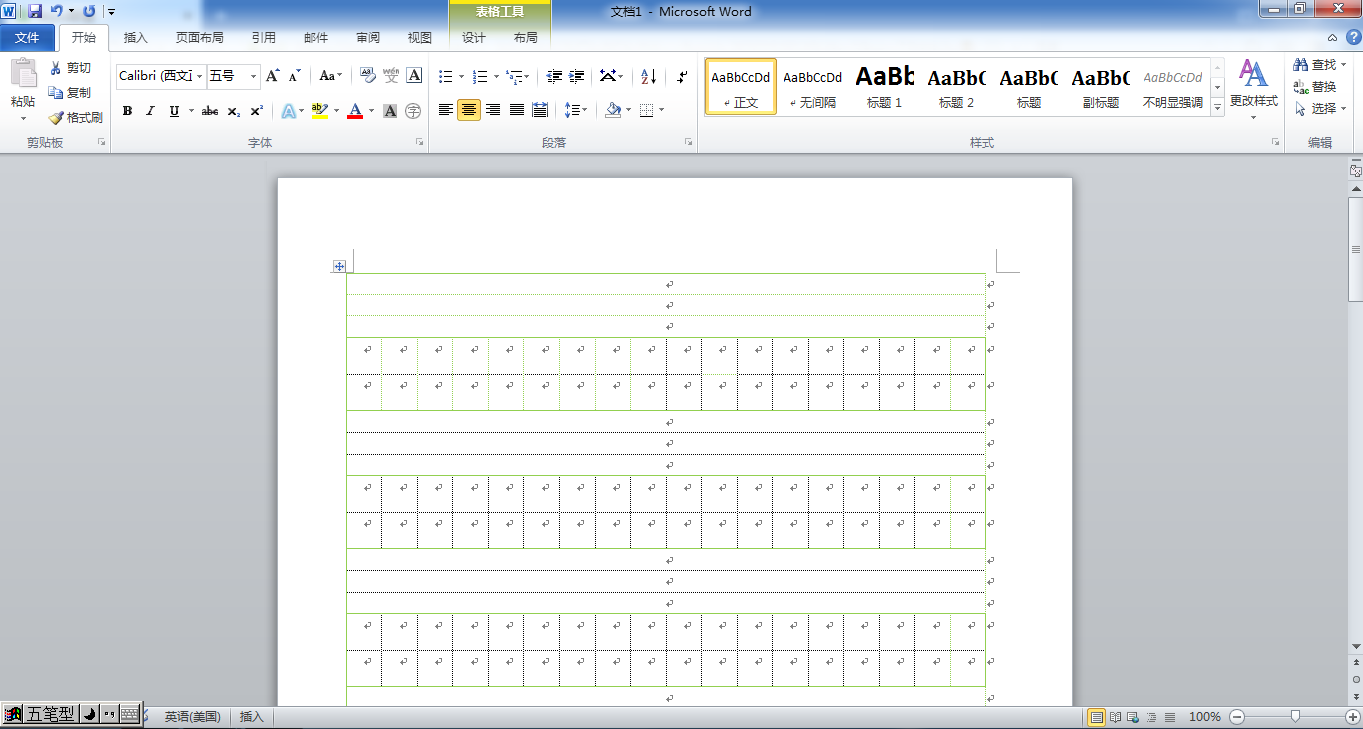The image size is (1363, 729).
Task: Apply the yellow text highlight color
Action: pos(319,111)
